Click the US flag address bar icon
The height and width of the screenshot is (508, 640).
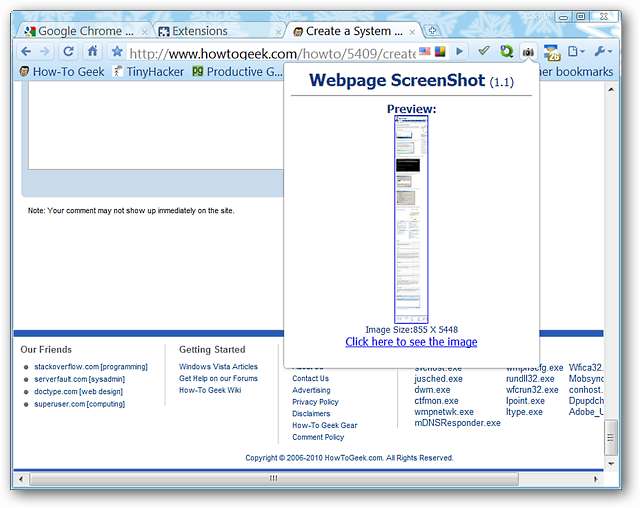(x=424, y=51)
